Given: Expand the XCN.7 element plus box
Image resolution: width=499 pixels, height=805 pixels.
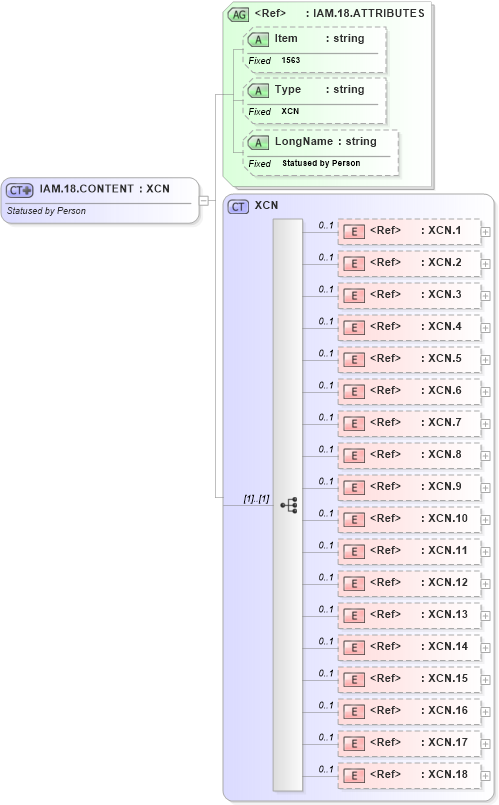Looking at the screenshot, I should pos(485,424).
